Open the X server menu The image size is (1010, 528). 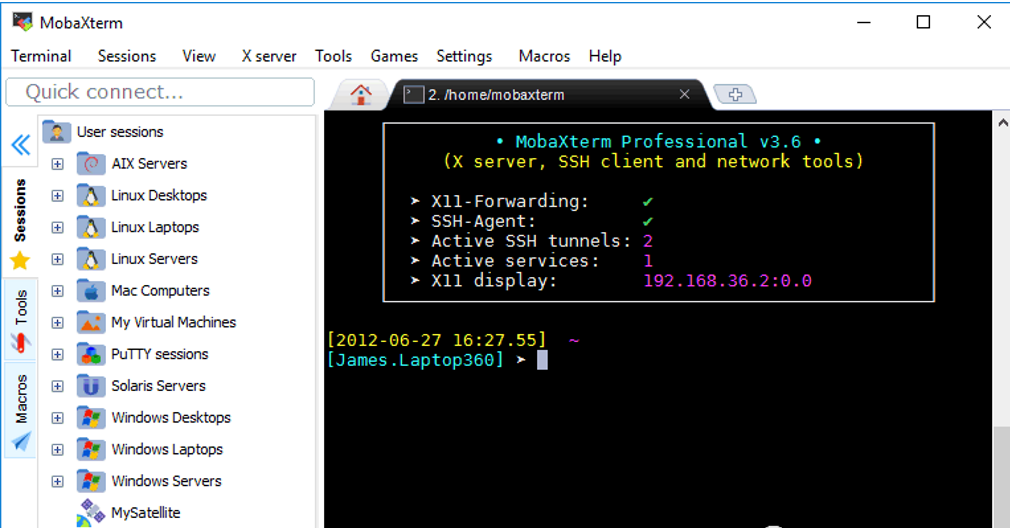click(x=268, y=56)
